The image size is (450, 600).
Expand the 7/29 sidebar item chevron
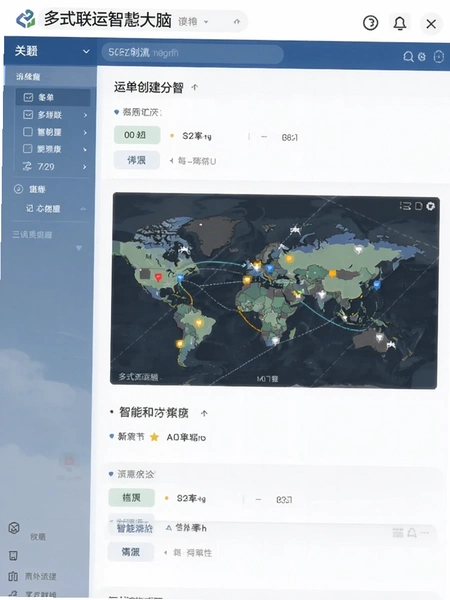coord(85,167)
